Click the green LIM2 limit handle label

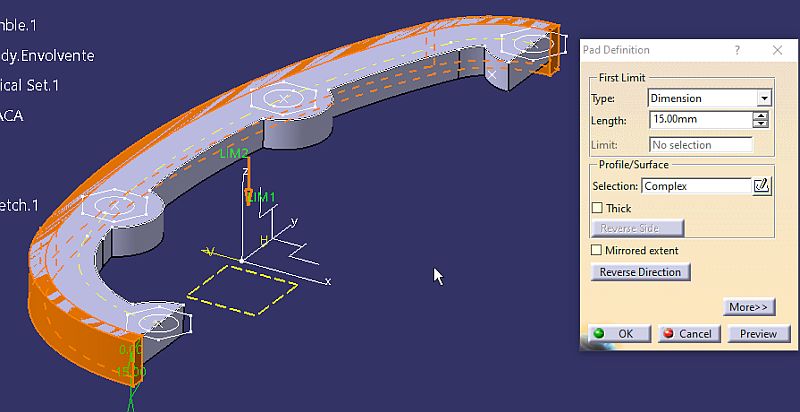coord(233,153)
